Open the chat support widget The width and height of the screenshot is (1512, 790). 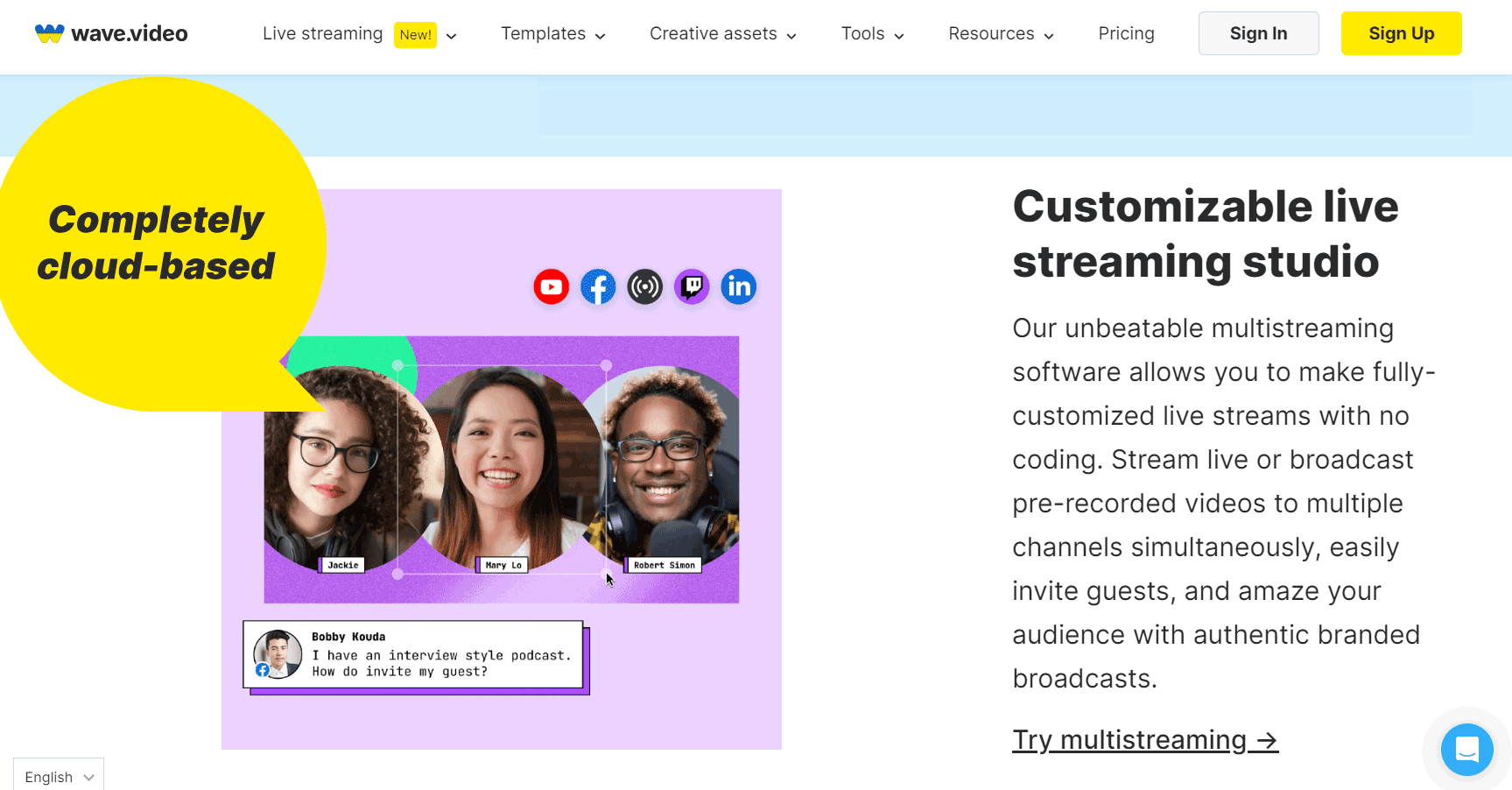(x=1467, y=750)
